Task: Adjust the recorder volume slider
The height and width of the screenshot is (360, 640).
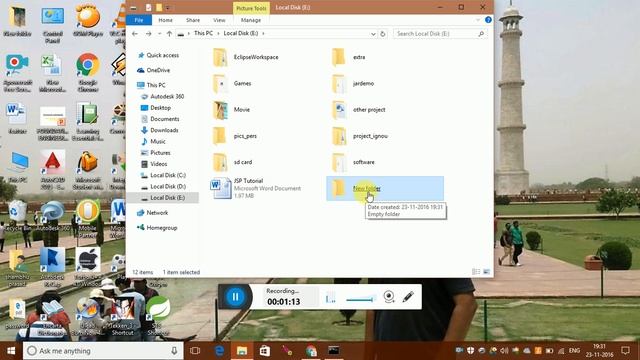Action: tap(360, 300)
